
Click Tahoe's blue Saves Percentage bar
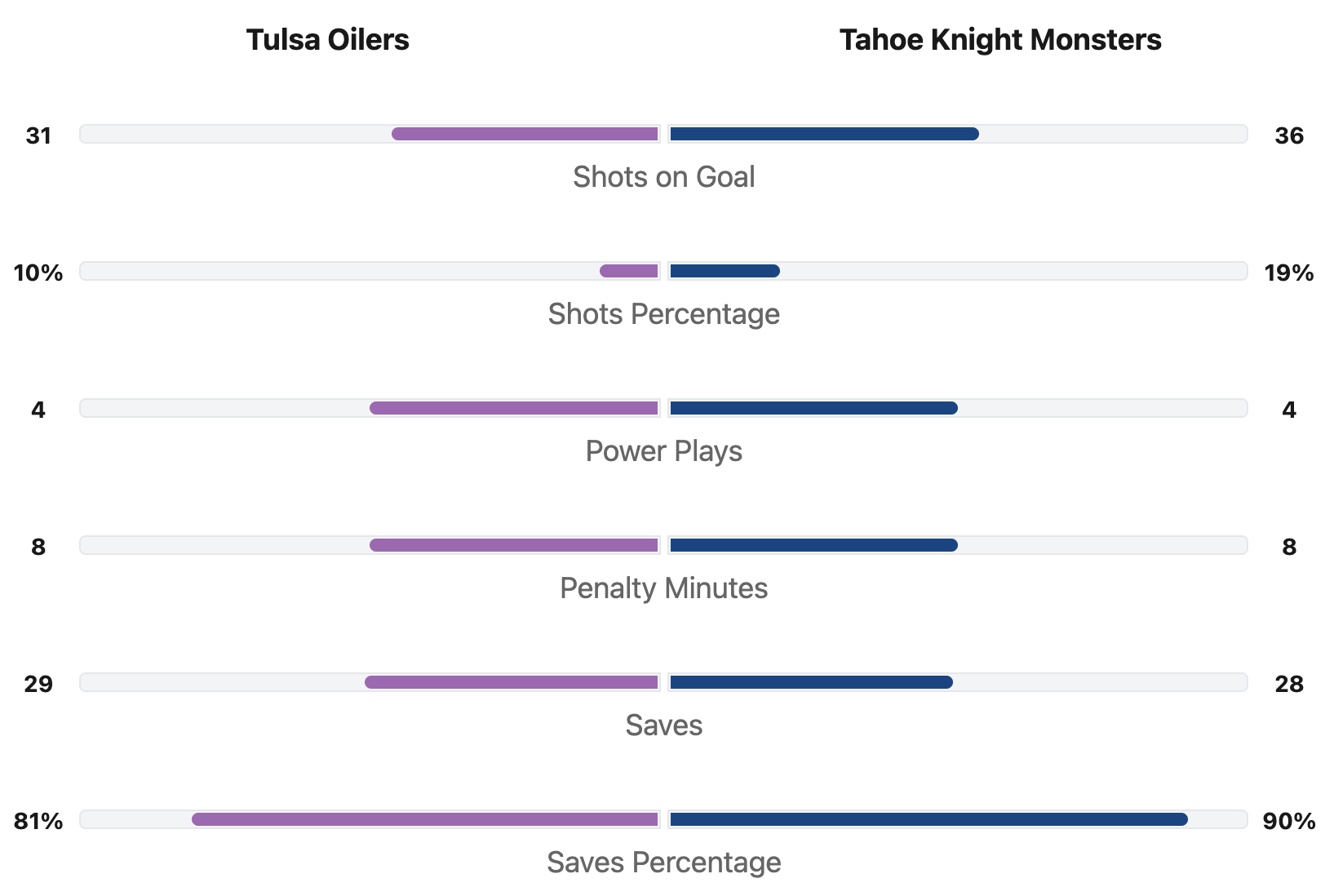pyautogui.click(x=928, y=819)
